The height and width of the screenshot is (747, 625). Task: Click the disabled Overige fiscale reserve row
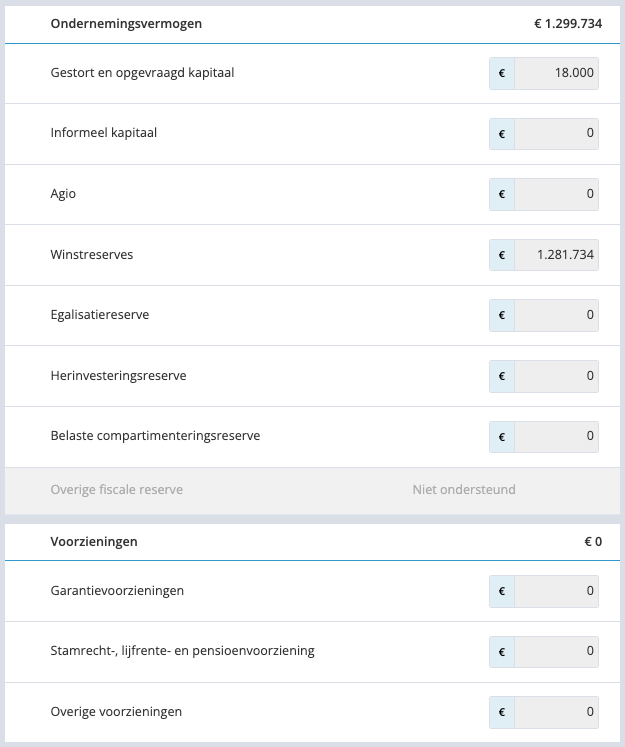pyautogui.click(x=312, y=490)
